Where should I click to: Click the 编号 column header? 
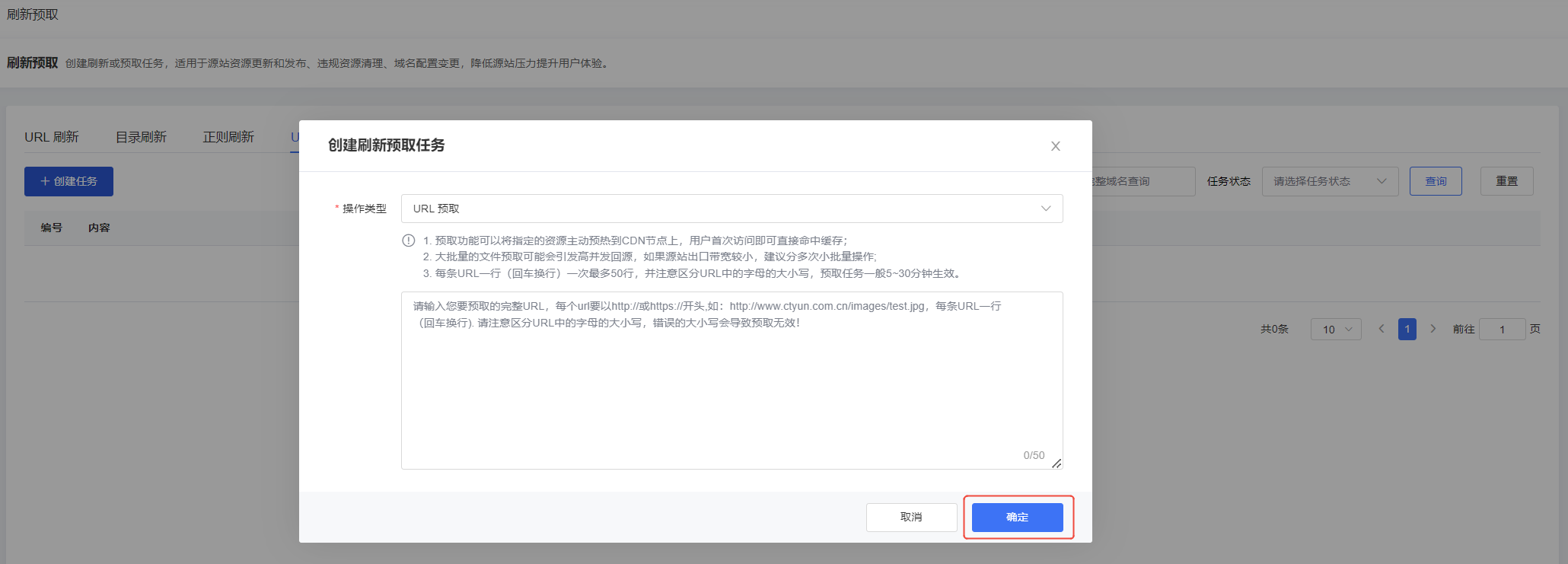(x=52, y=228)
